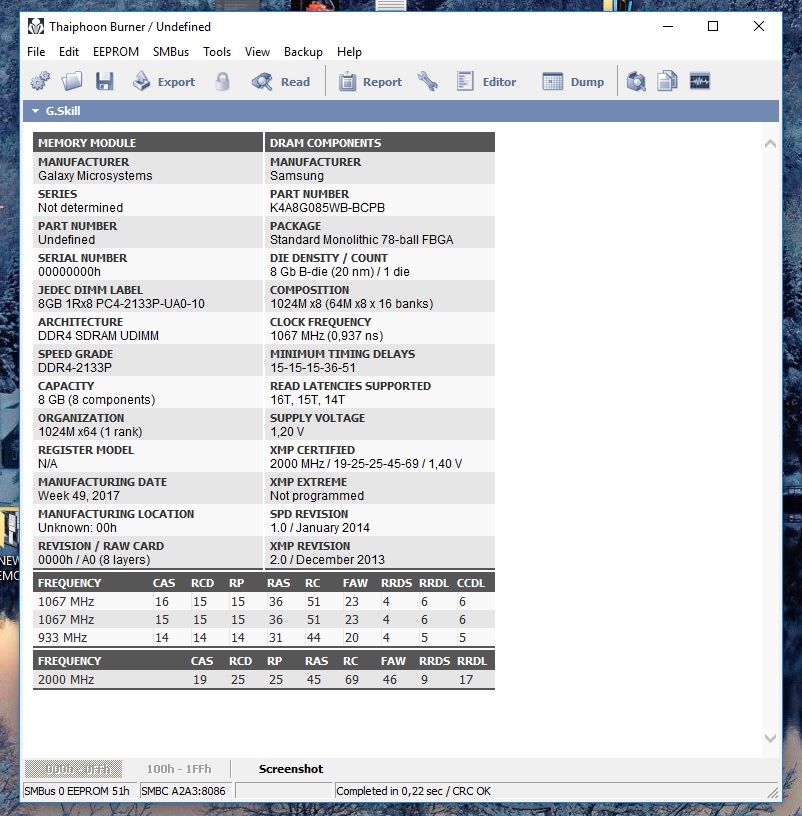This screenshot has width=802, height=816.
Task: Click the DDR4 SDRAM UDIMM architecture value
Action: [x=98, y=336]
